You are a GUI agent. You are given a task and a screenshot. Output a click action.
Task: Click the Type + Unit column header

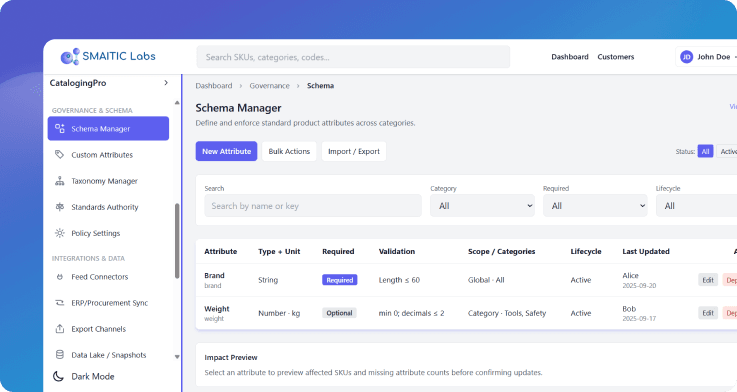point(279,251)
